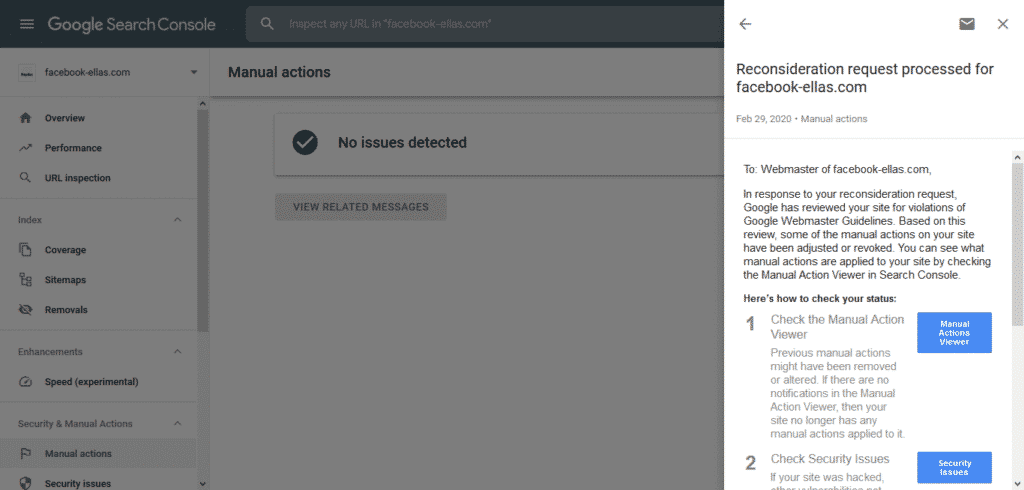The width and height of the screenshot is (1024, 490).
Task: Click the Index section label
Action: pos(28,220)
